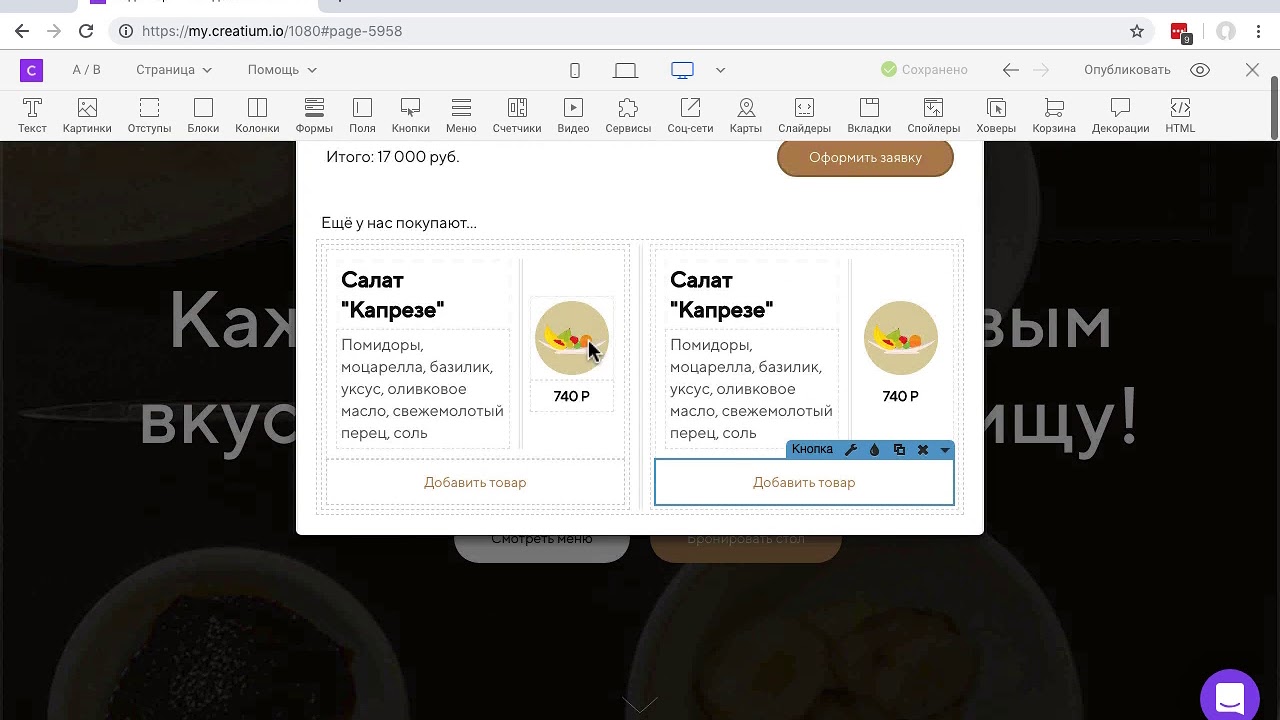This screenshot has width=1280, height=720.
Task: Click Оформить заявку button
Action: (x=865, y=158)
